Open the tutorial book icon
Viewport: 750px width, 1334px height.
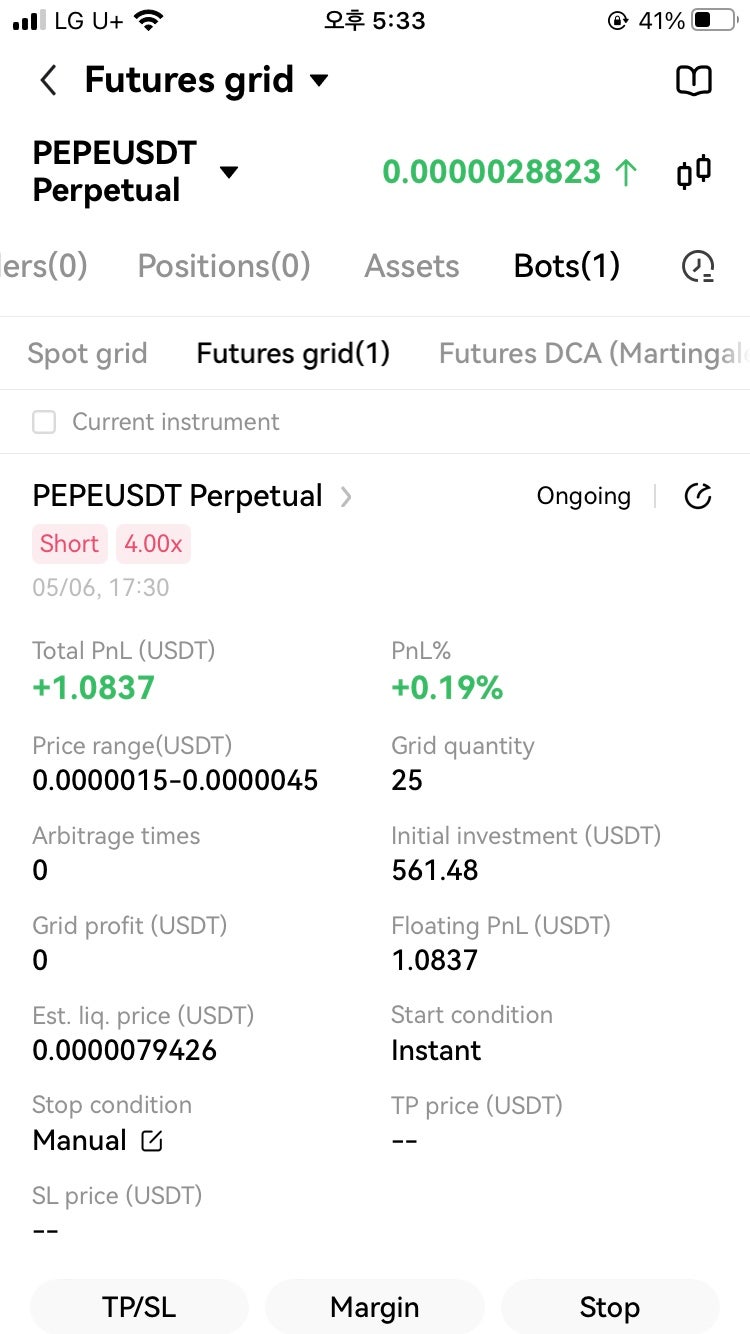tap(694, 80)
